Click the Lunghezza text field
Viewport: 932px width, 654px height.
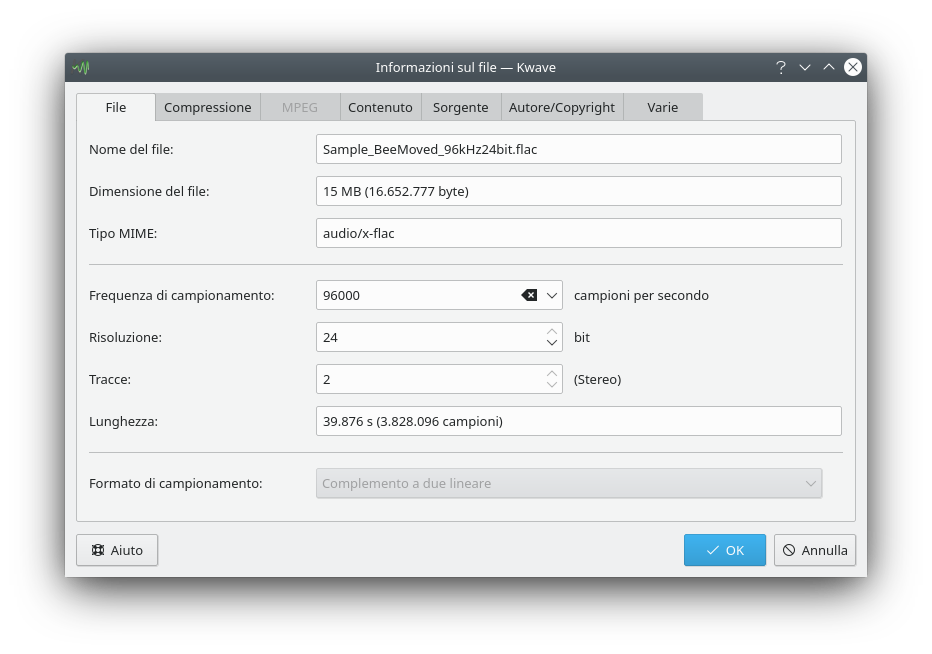(578, 421)
